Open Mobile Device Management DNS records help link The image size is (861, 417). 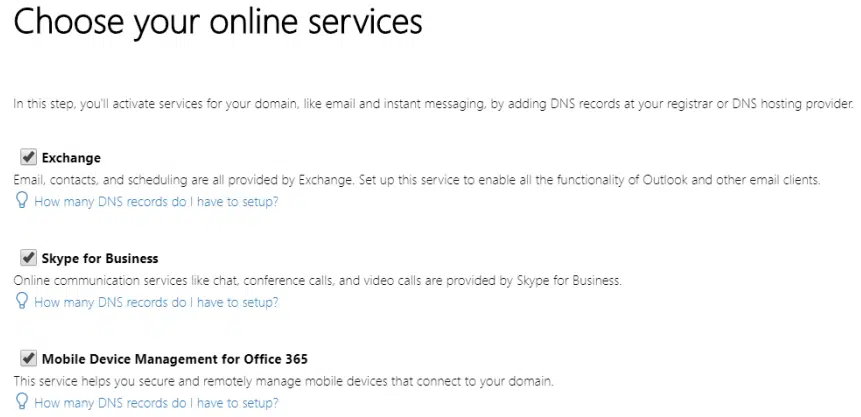[156, 403]
